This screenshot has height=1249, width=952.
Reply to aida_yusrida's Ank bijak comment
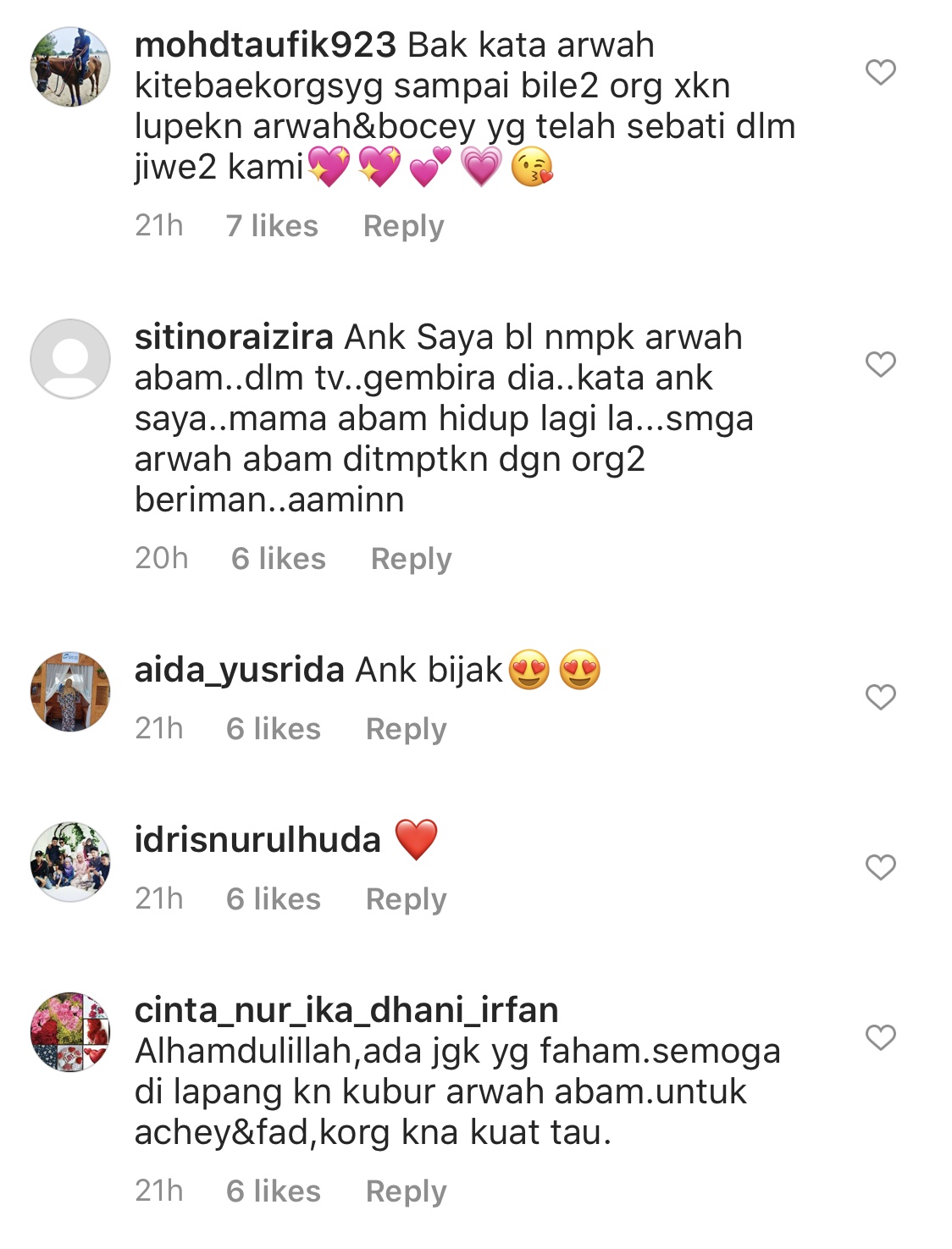406,729
